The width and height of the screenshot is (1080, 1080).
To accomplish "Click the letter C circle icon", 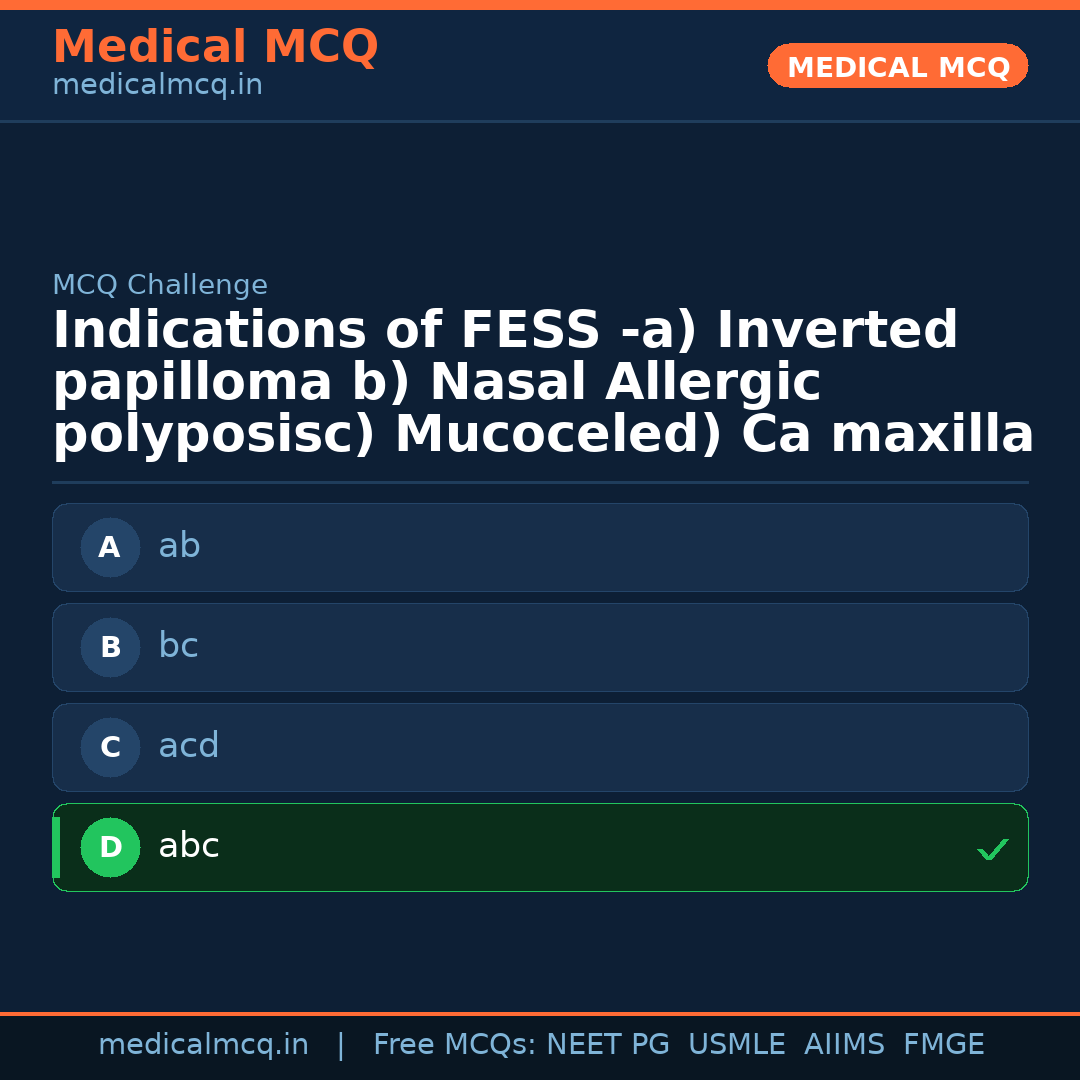I will click(x=110, y=747).
